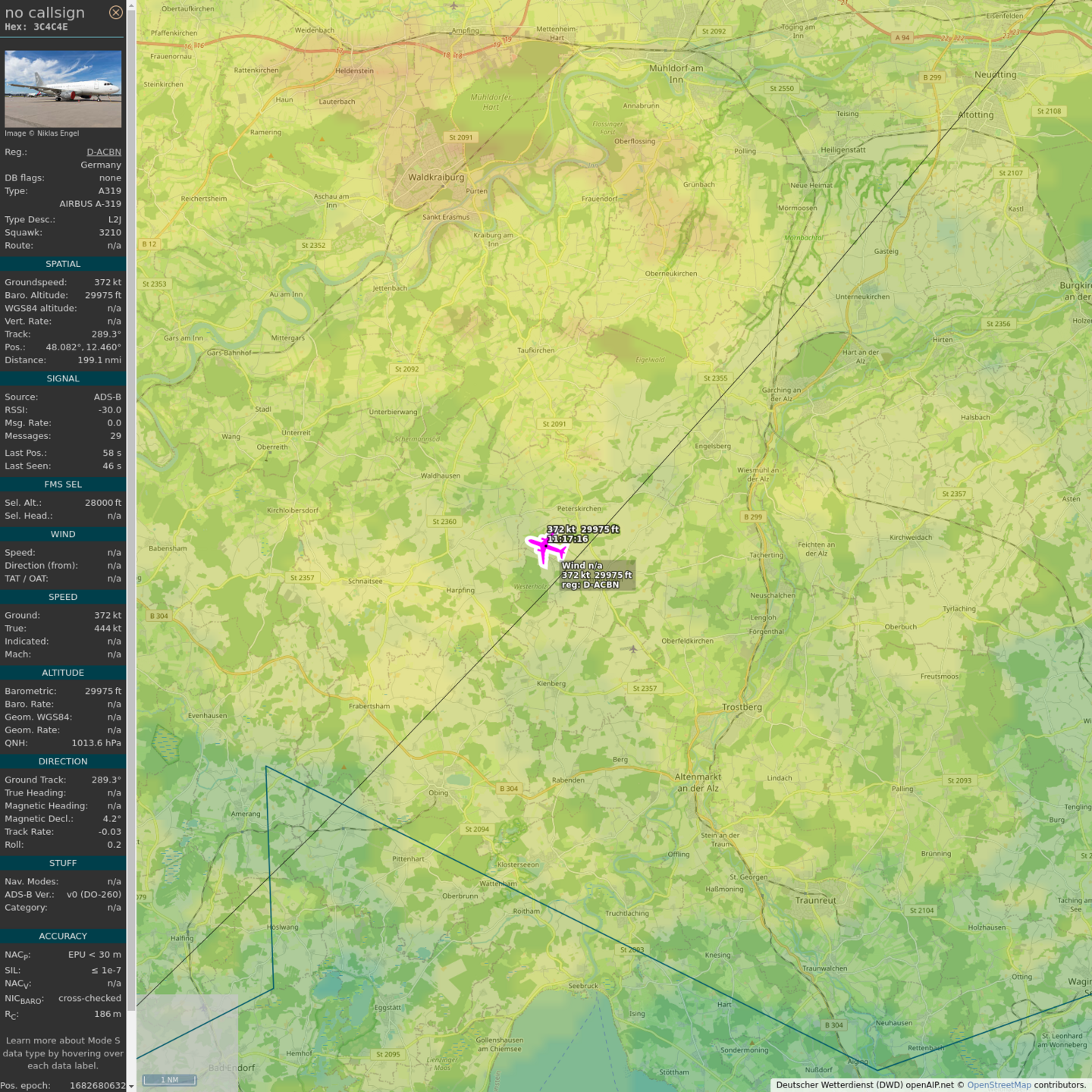Click the Hex: 3C4C4E identifier text
This screenshot has height=1092, width=1092.
36,27
